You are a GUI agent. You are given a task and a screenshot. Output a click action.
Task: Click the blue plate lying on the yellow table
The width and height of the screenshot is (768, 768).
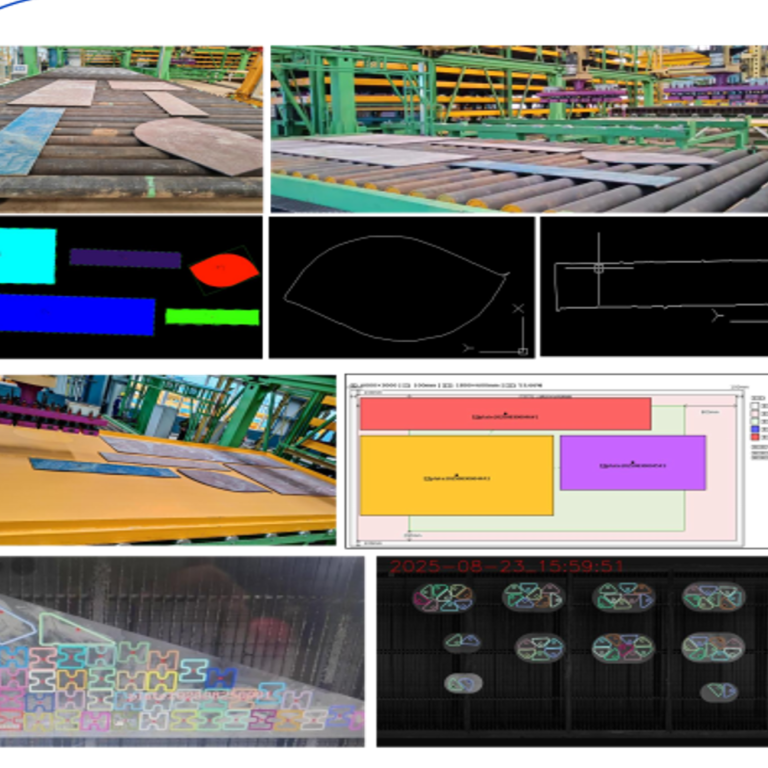point(104,468)
